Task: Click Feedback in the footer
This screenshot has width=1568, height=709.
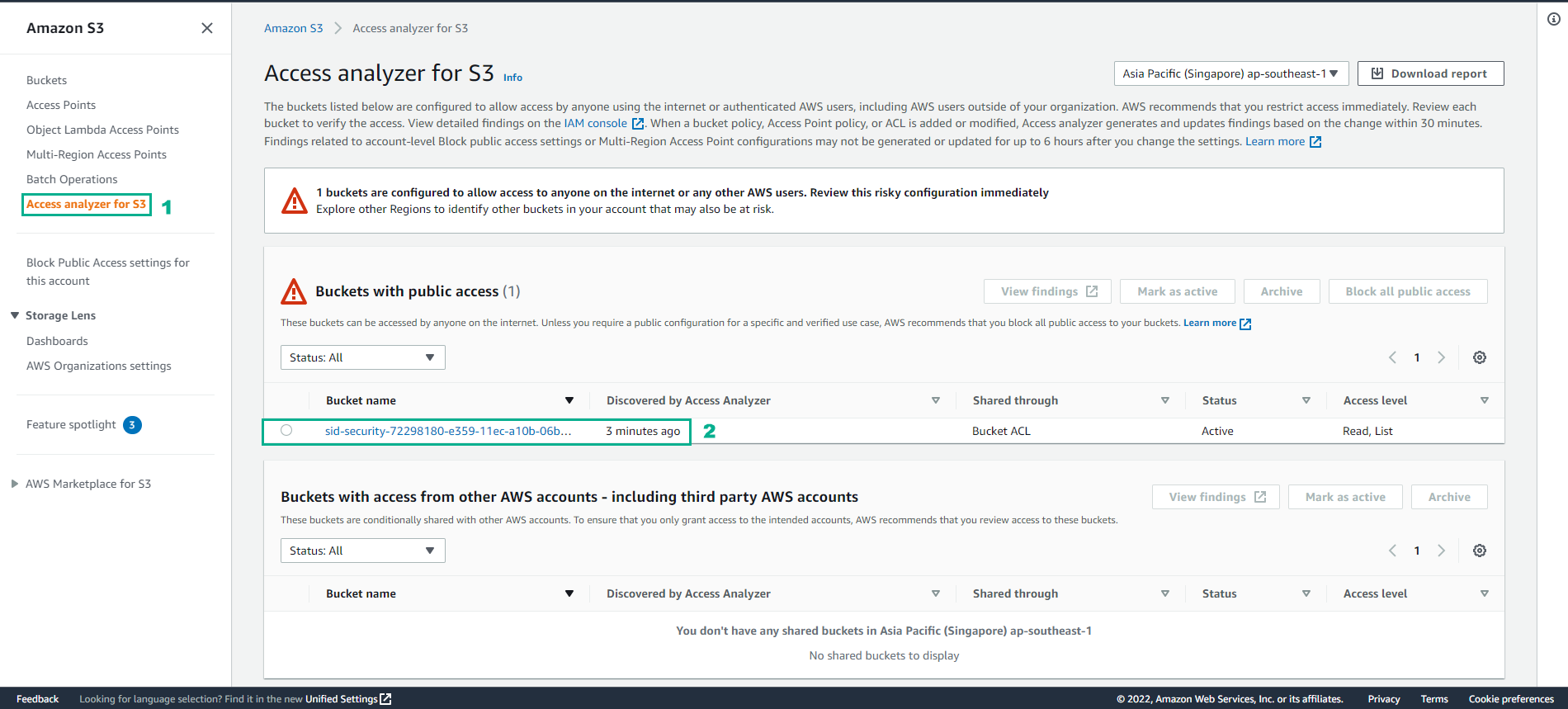Action: pyautogui.click(x=37, y=699)
